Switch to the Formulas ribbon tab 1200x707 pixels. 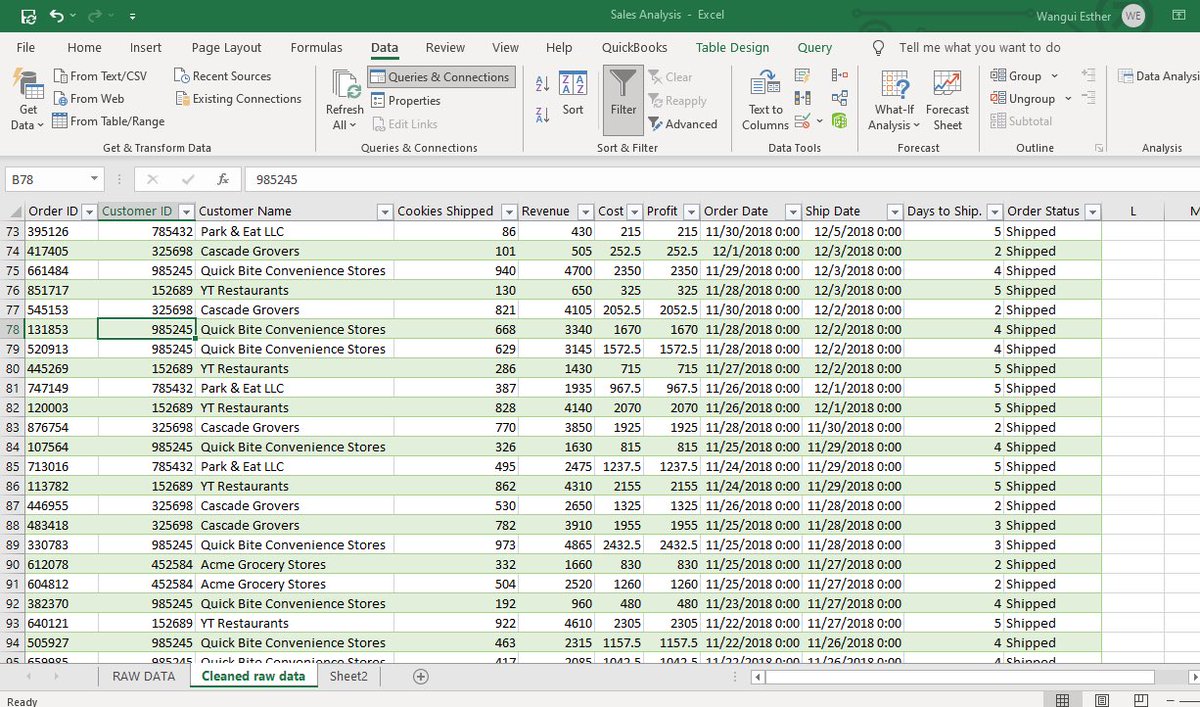click(316, 47)
